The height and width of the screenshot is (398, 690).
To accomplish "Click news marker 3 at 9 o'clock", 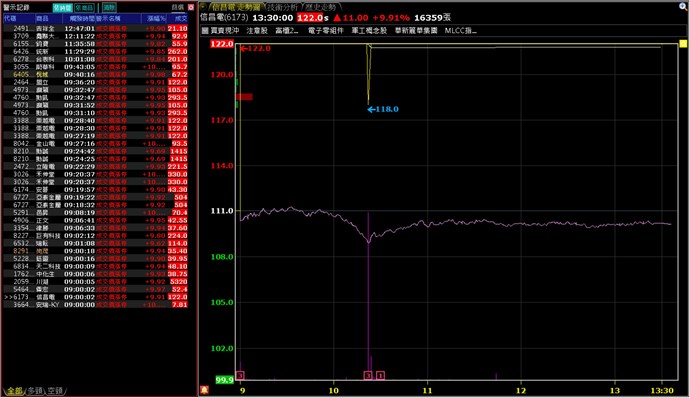I will (x=240, y=375).
